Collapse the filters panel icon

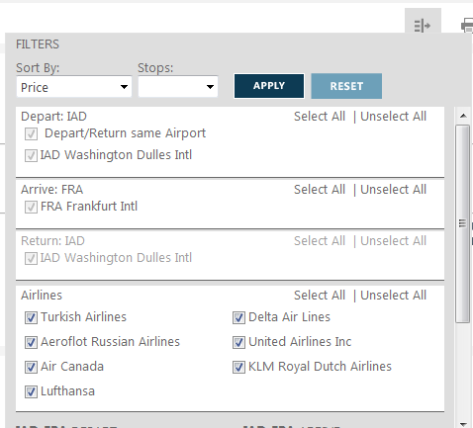tap(422, 25)
